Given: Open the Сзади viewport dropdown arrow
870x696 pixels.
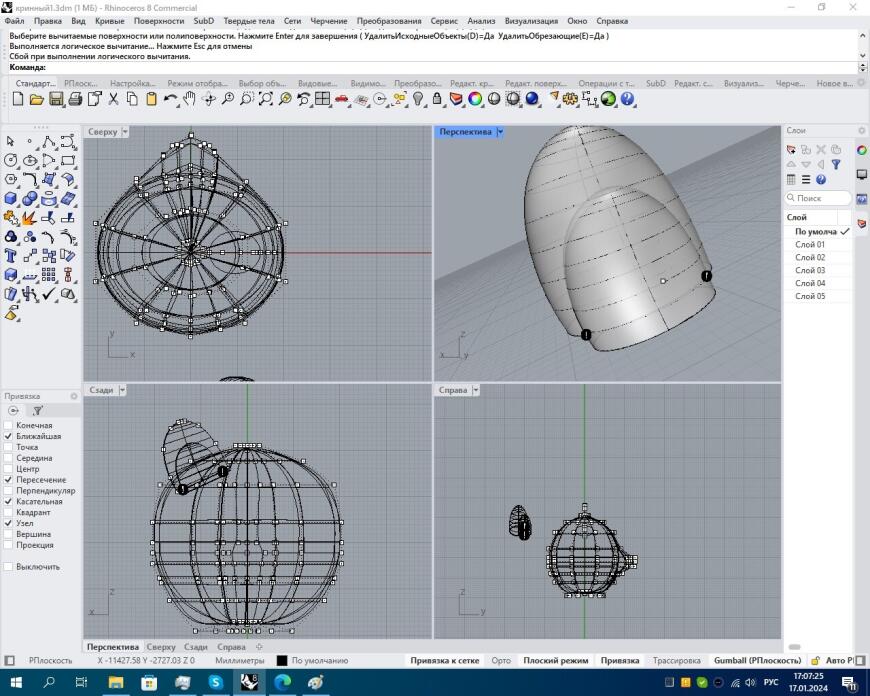Looking at the screenshot, I should click(122, 390).
